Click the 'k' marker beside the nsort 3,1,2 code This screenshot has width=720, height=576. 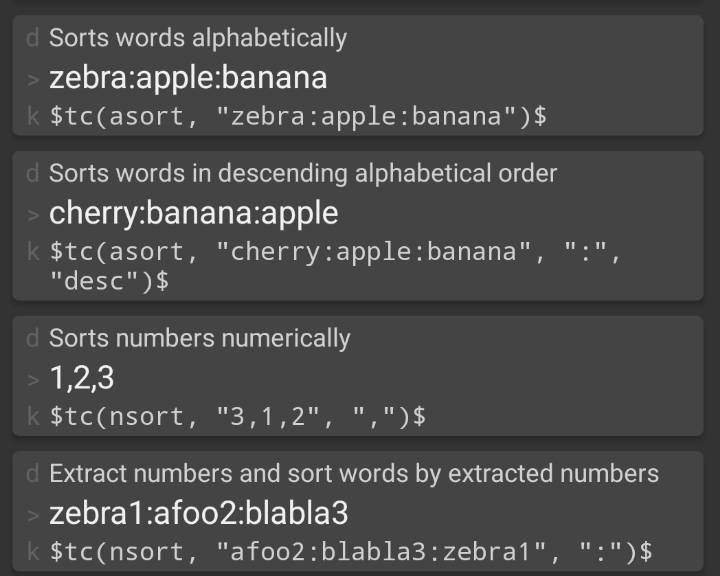click(33, 416)
